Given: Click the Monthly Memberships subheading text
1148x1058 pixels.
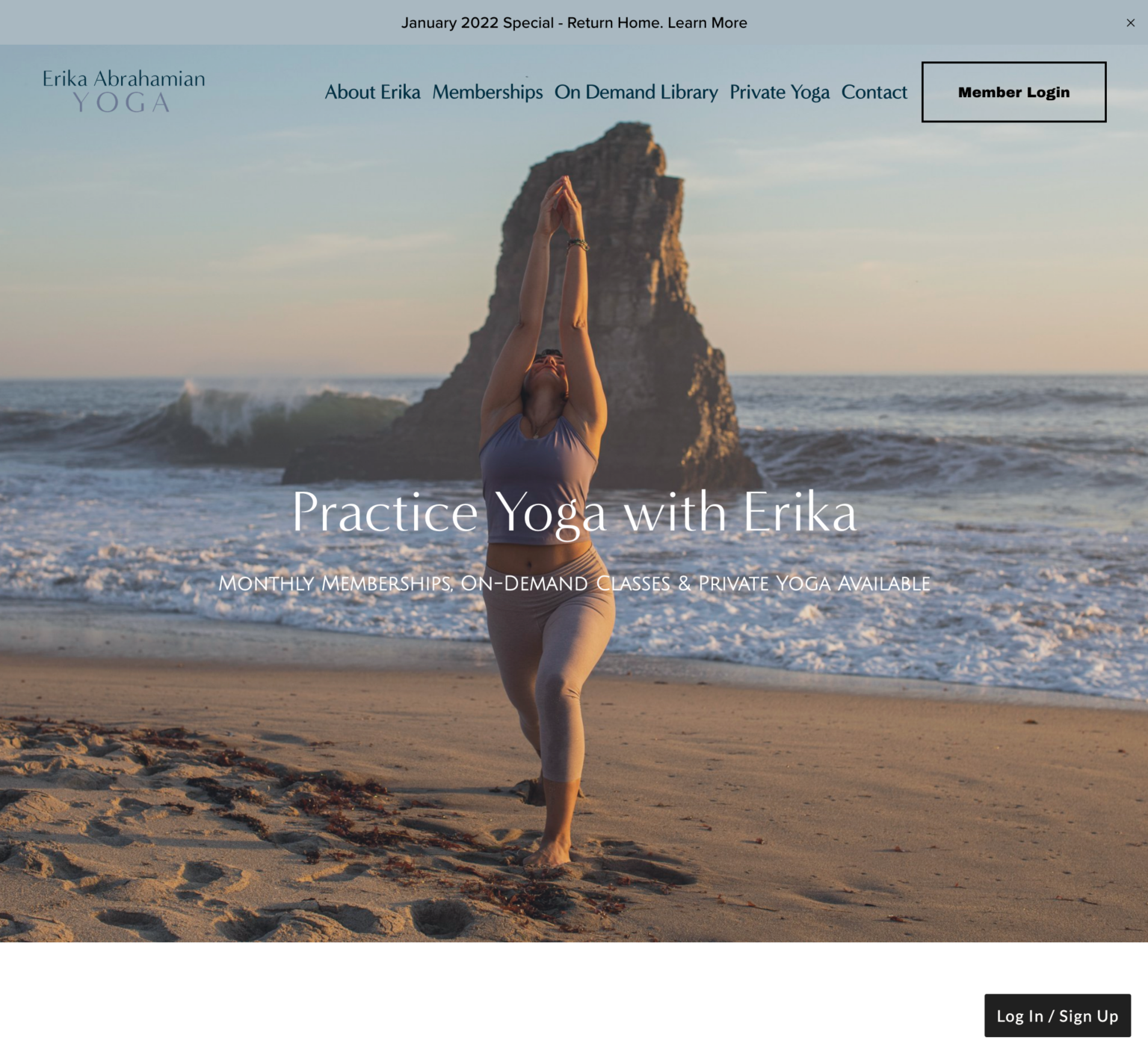Looking at the screenshot, I should (x=574, y=583).
